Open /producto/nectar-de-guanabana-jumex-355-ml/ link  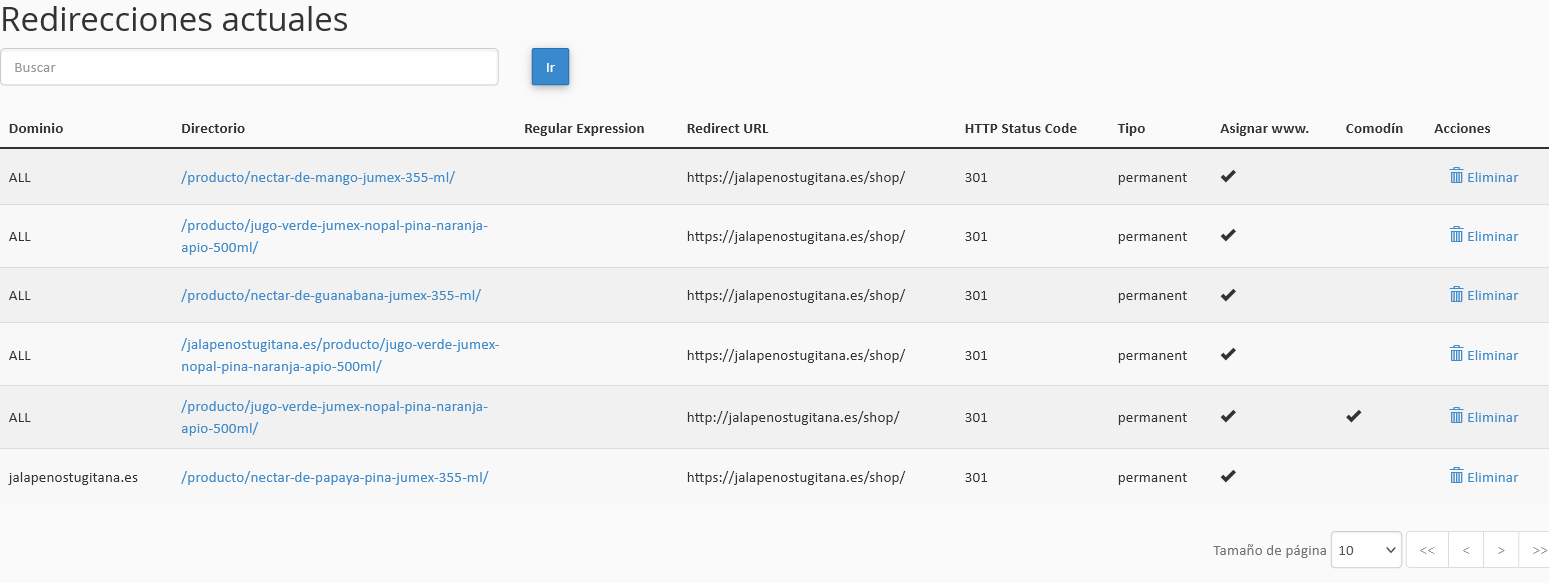(331, 295)
